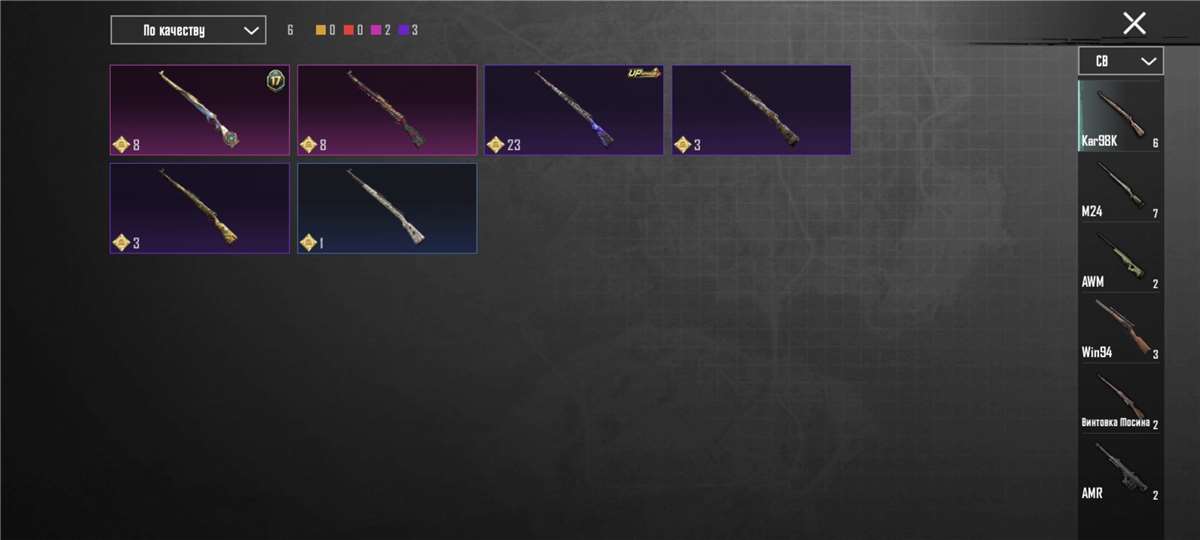Viewport: 1200px width, 540px height.
Task: Choose the Win94 rifle icon
Action: pos(1120,328)
